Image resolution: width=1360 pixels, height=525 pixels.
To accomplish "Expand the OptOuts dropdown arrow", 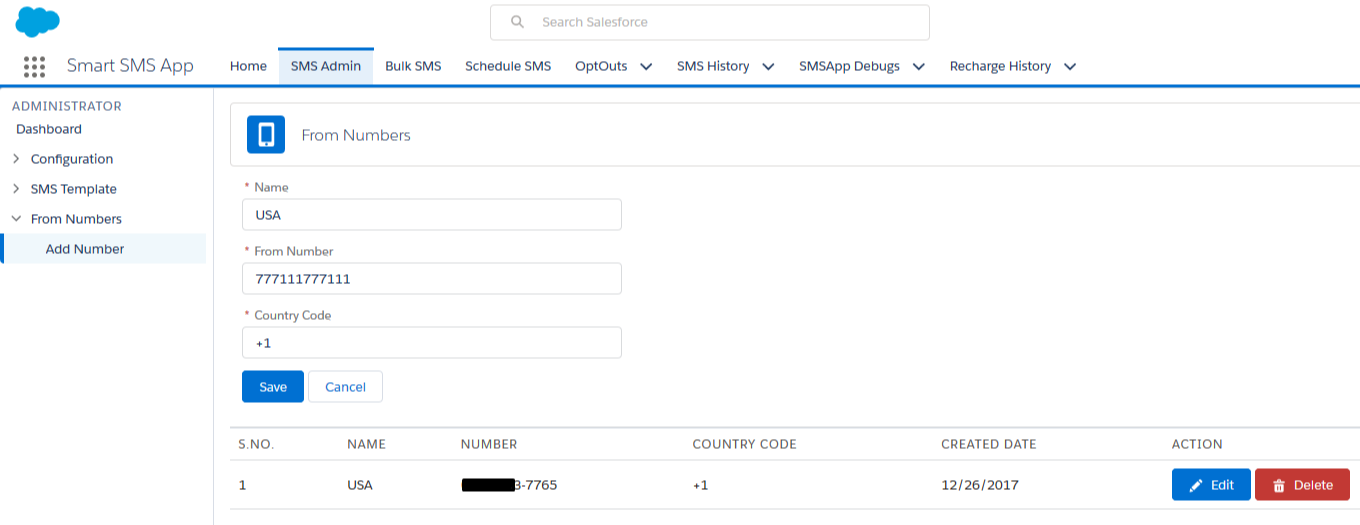I will [646, 67].
